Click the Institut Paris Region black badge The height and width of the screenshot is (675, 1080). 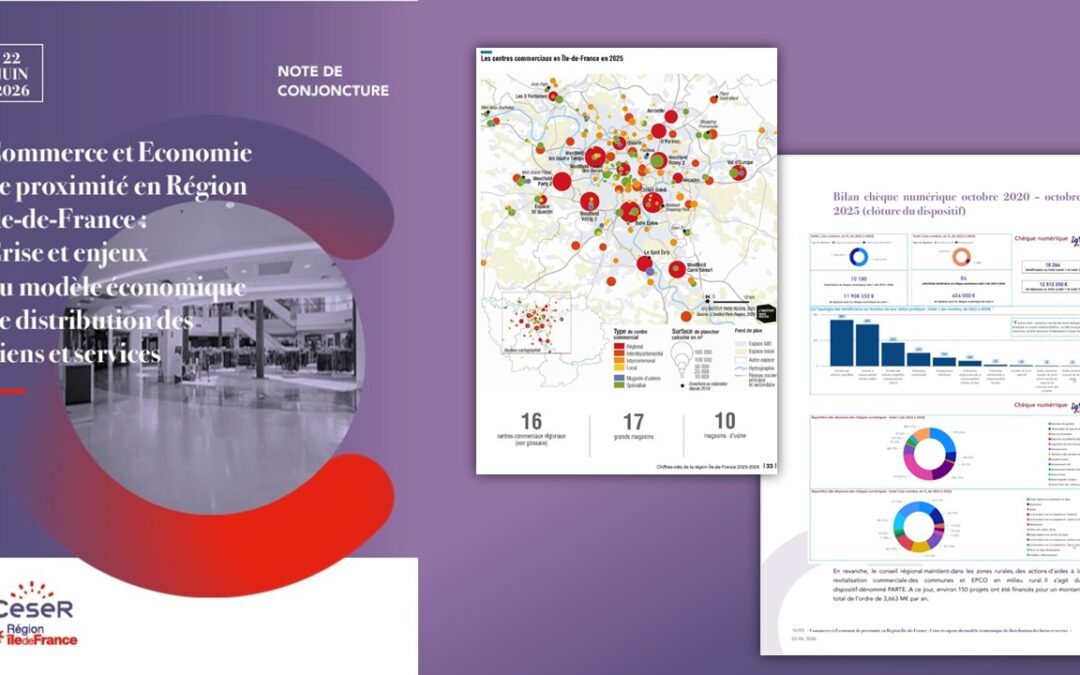click(x=765, y=313)
